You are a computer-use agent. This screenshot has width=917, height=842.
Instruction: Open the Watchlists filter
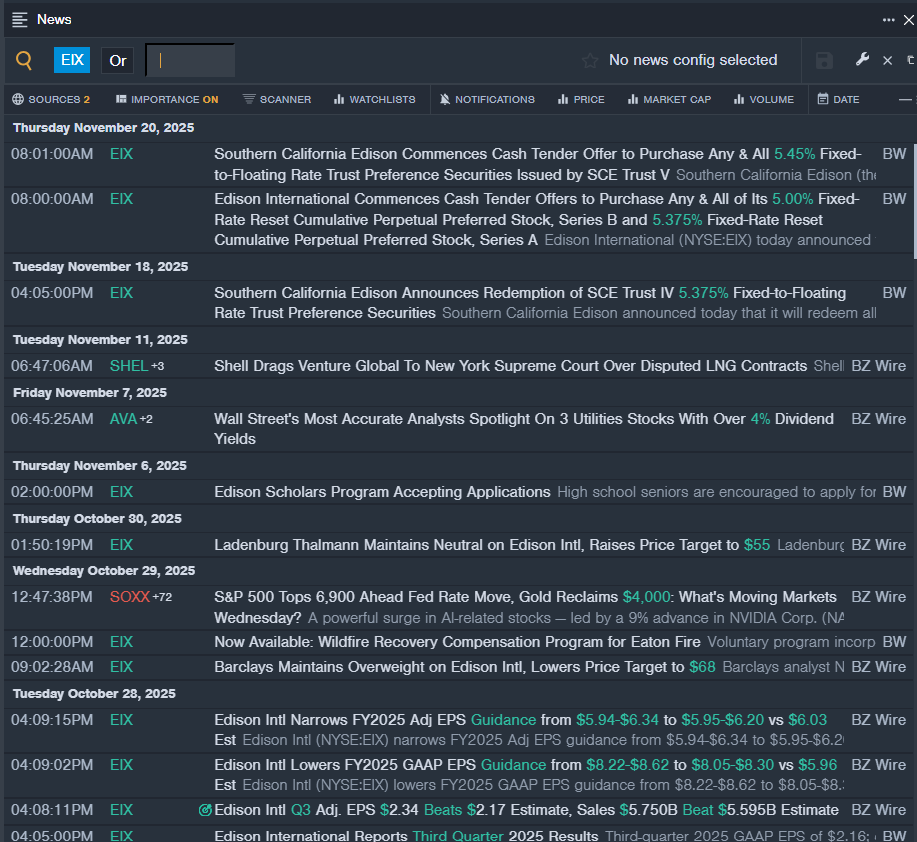pyautogui.click(x=374, y=99)
